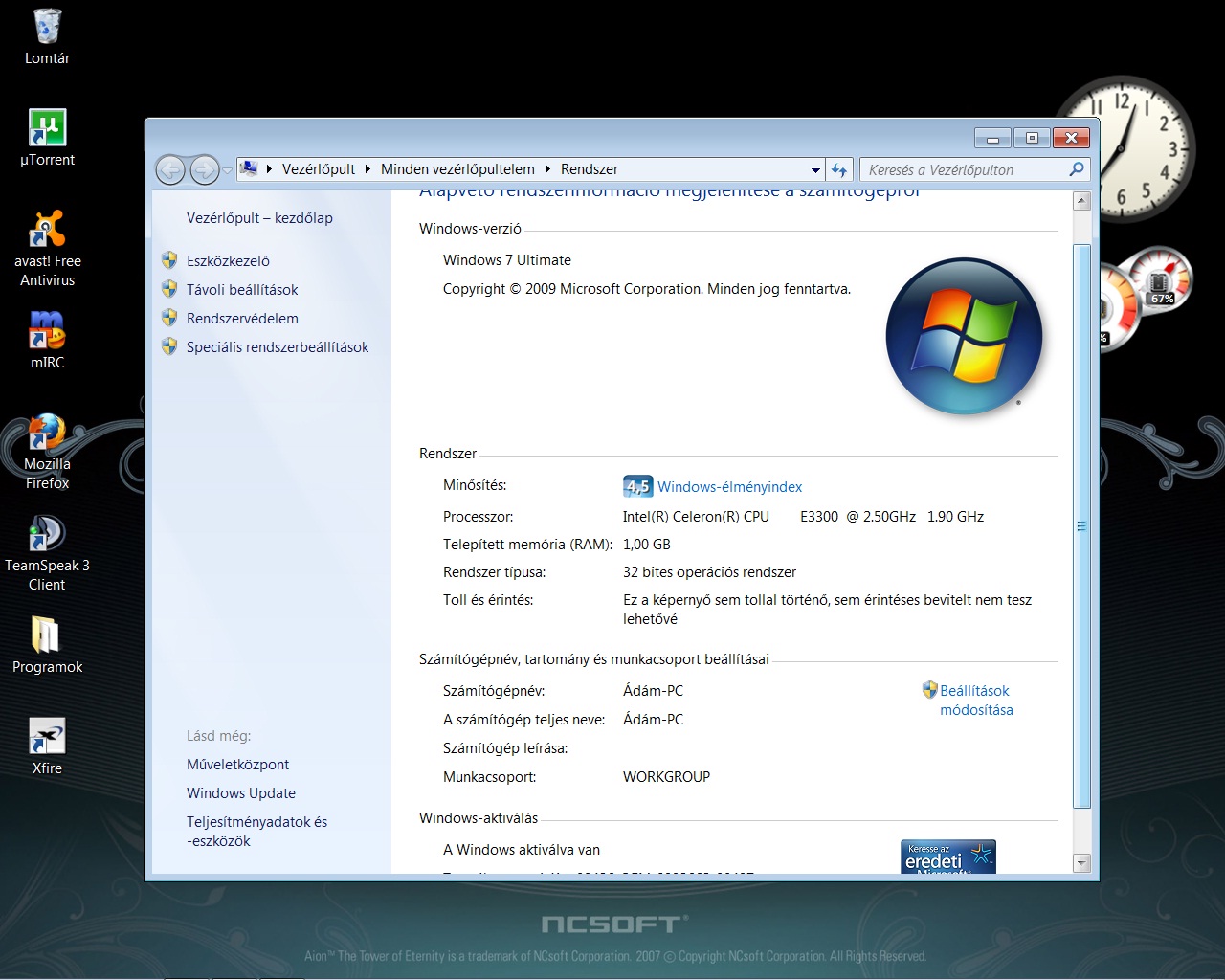Screen dimensions: 1225x980
Task: Click the shield icon next to Beállítások módosítása
Action: click(x=929, y=689)
